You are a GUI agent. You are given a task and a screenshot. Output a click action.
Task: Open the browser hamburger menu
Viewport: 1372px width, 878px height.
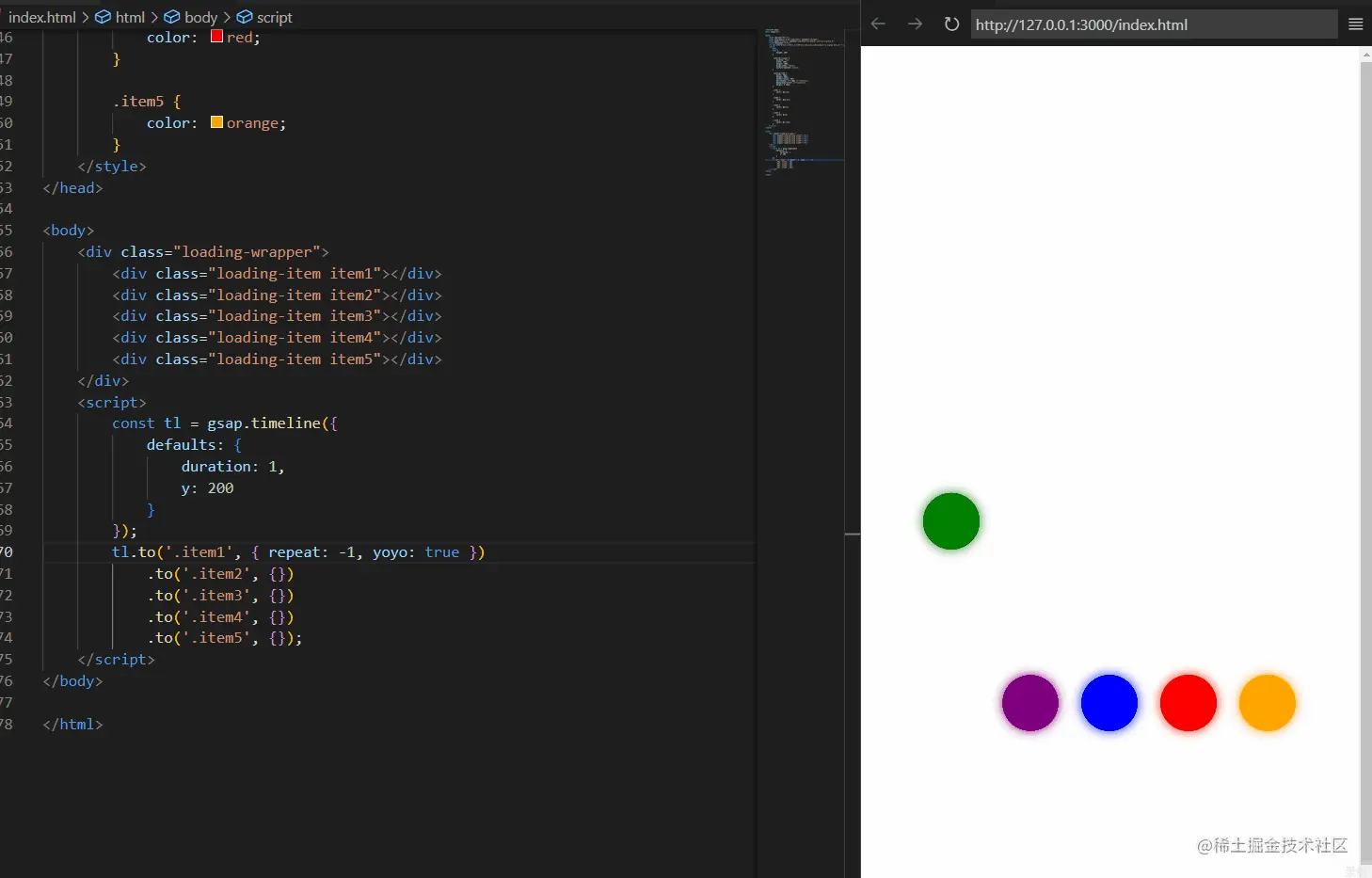pos(1356,24)
